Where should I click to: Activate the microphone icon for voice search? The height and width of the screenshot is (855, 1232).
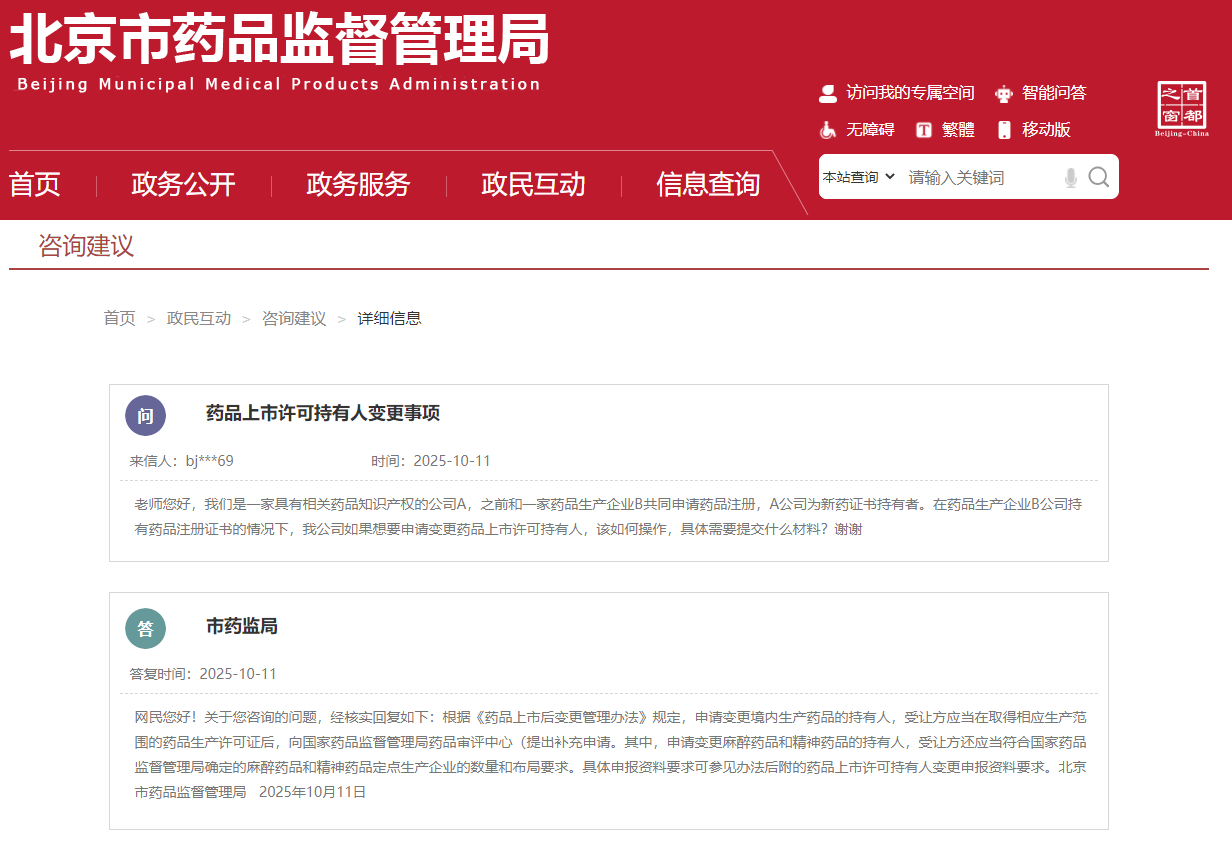(1070, 176)
